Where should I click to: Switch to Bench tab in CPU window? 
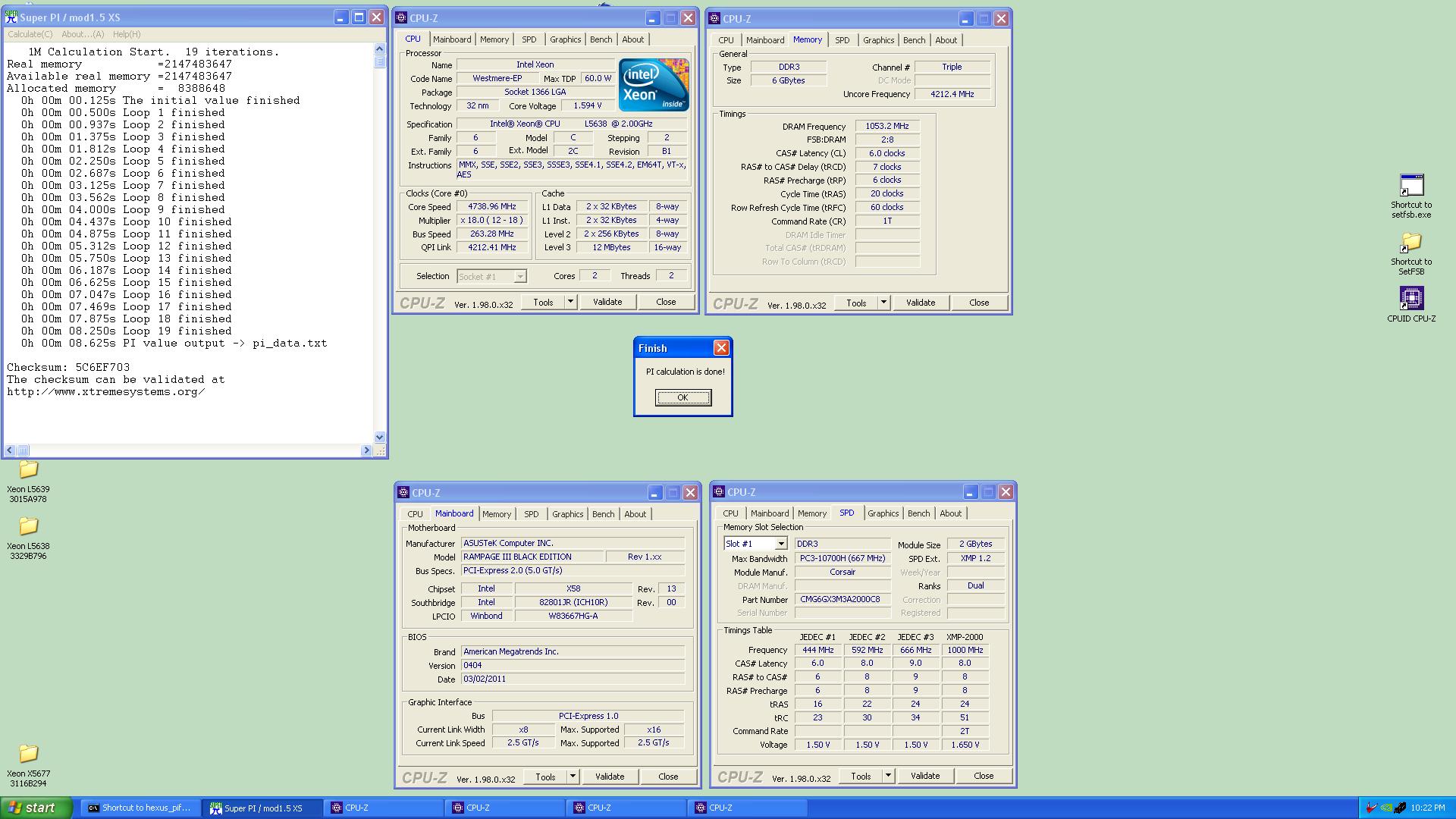(601, 39)
